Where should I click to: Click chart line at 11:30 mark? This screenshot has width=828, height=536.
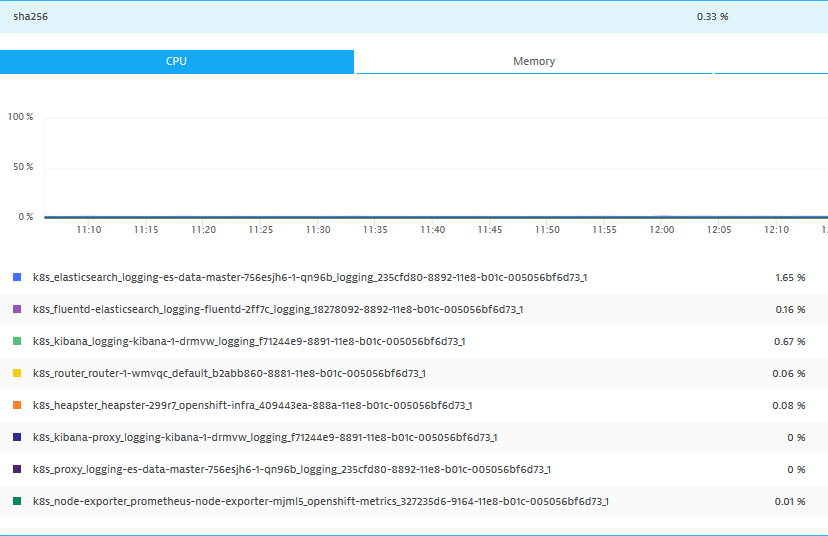(x=318, y=217)
